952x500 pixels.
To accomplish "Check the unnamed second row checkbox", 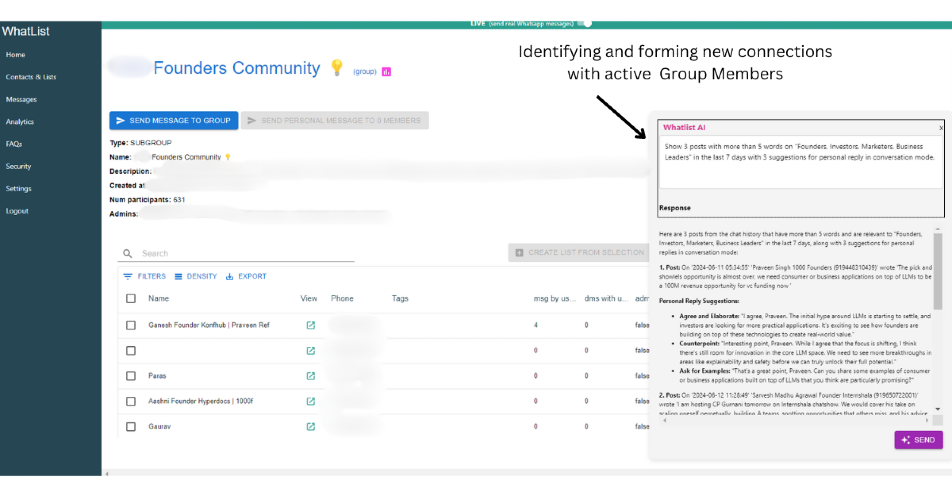I will tap(131, 351).
